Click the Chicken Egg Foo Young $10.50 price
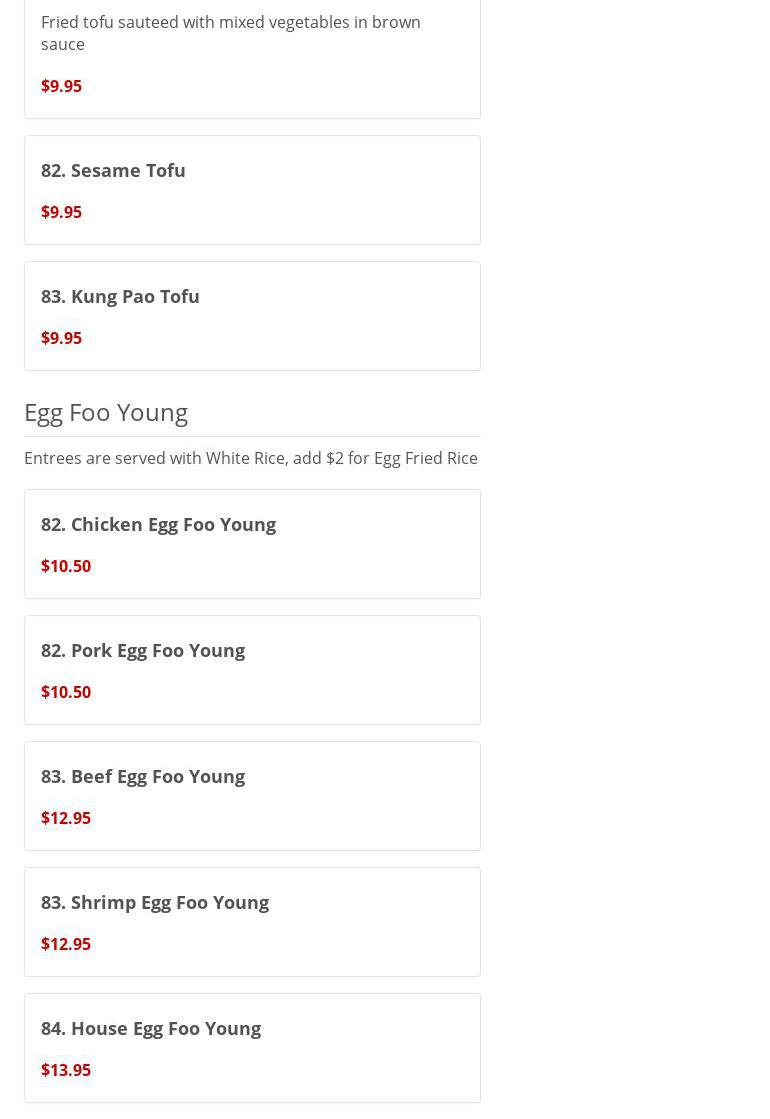This screenshot has height=1119, width=770. (66, 566)
